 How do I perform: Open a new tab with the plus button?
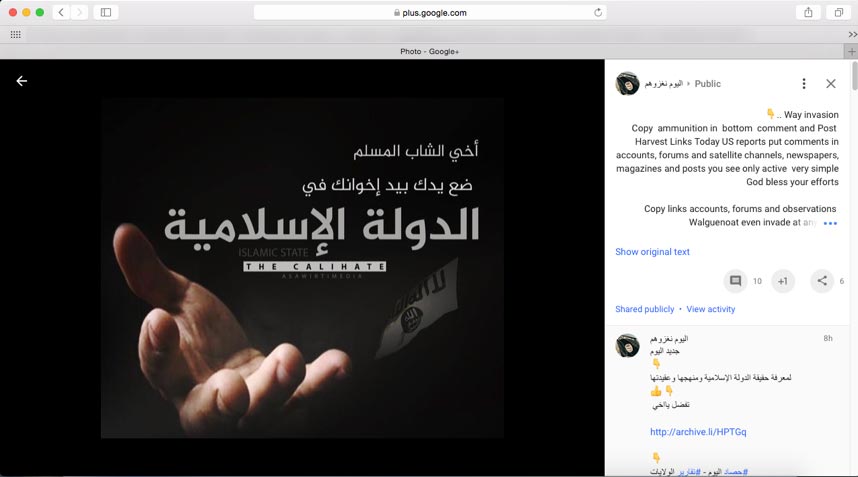click(x=851, y=51)
